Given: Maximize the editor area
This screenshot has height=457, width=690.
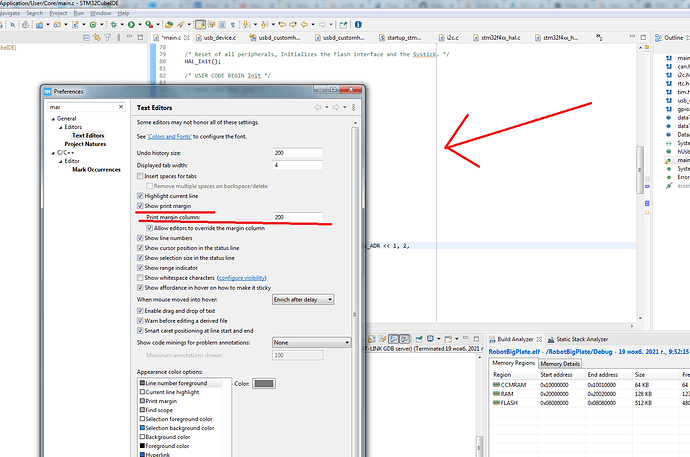Looking at the screenshot, I should [x=643, y=37].
